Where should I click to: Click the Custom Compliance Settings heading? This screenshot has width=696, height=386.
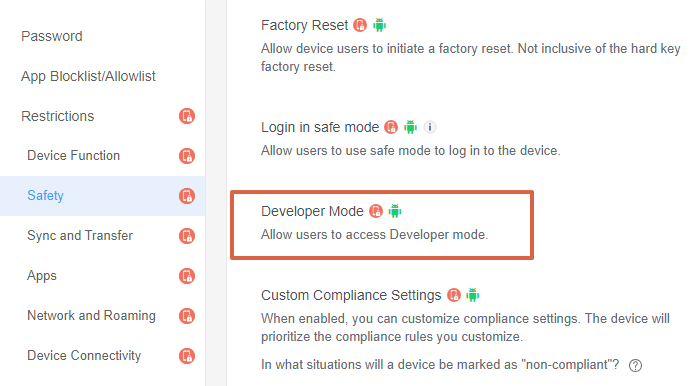351,295
